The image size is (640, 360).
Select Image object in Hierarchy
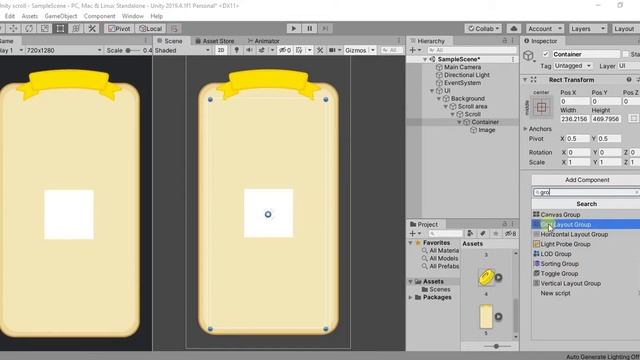coord(487,130)
